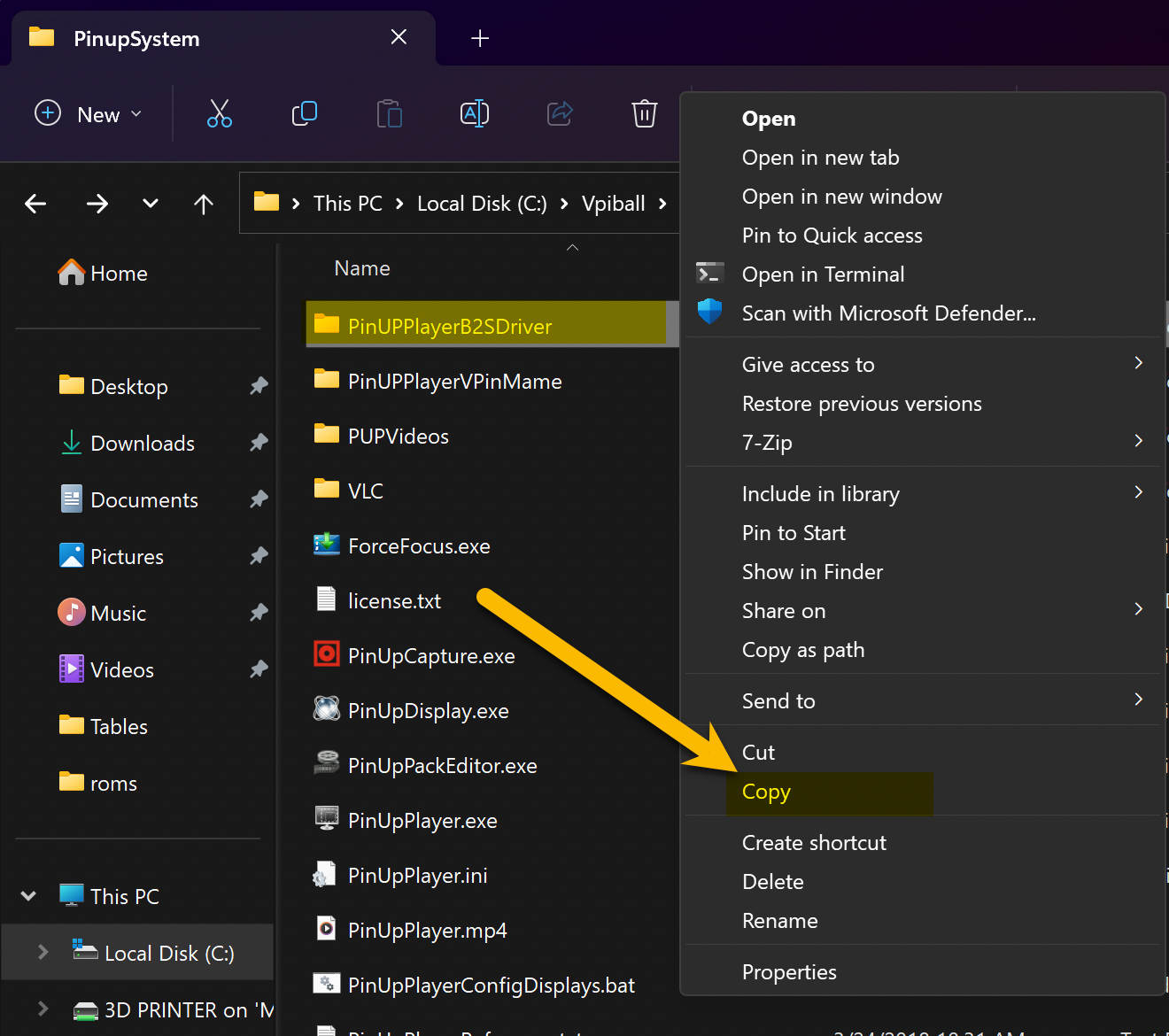Viewport: 1169px width, 1036px height.
Task: Click the Copy icon in the toolbar
Action: pyautogui.click(x=304, y=113)
